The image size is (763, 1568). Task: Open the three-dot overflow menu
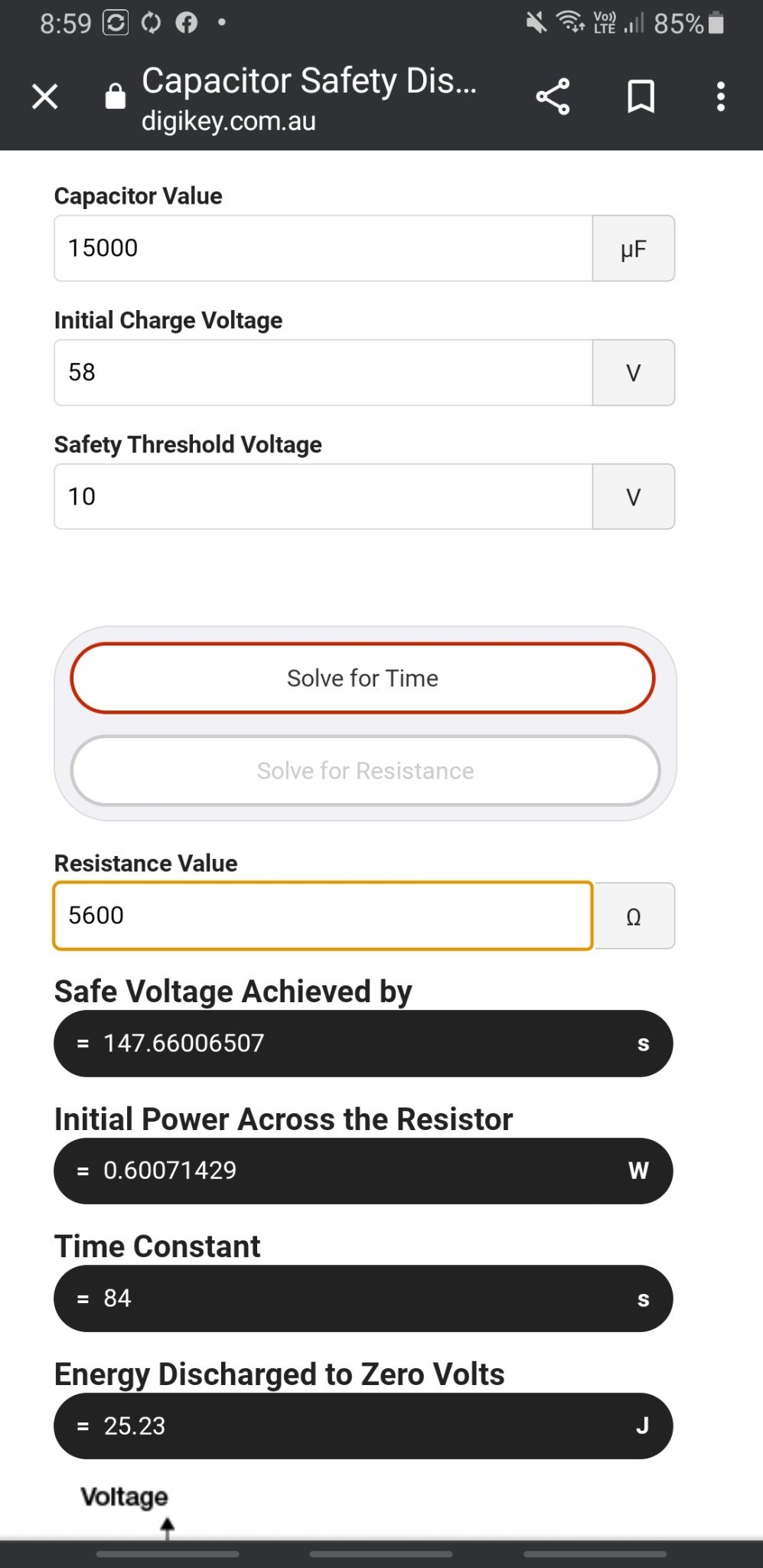pos(720,97)
